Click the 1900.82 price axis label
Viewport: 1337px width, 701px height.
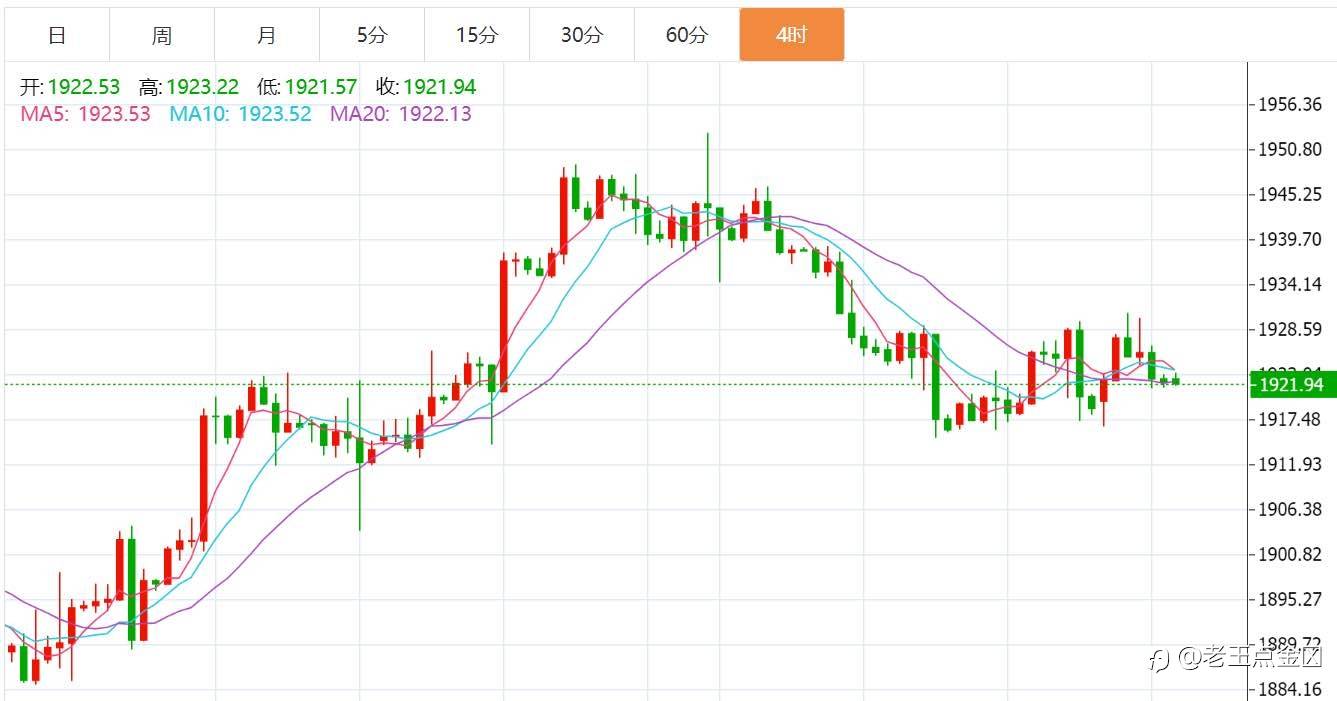(x=1290, y=554)
